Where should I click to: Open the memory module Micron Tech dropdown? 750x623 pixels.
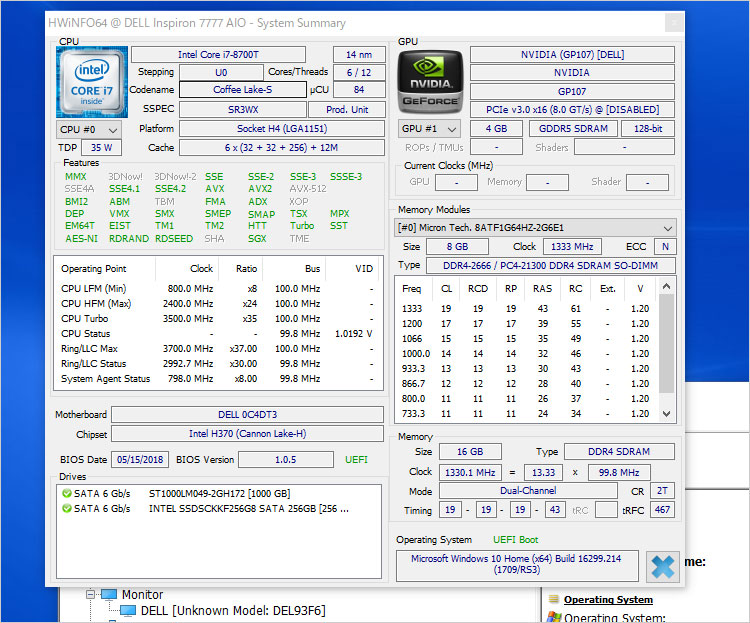point(535,228)
